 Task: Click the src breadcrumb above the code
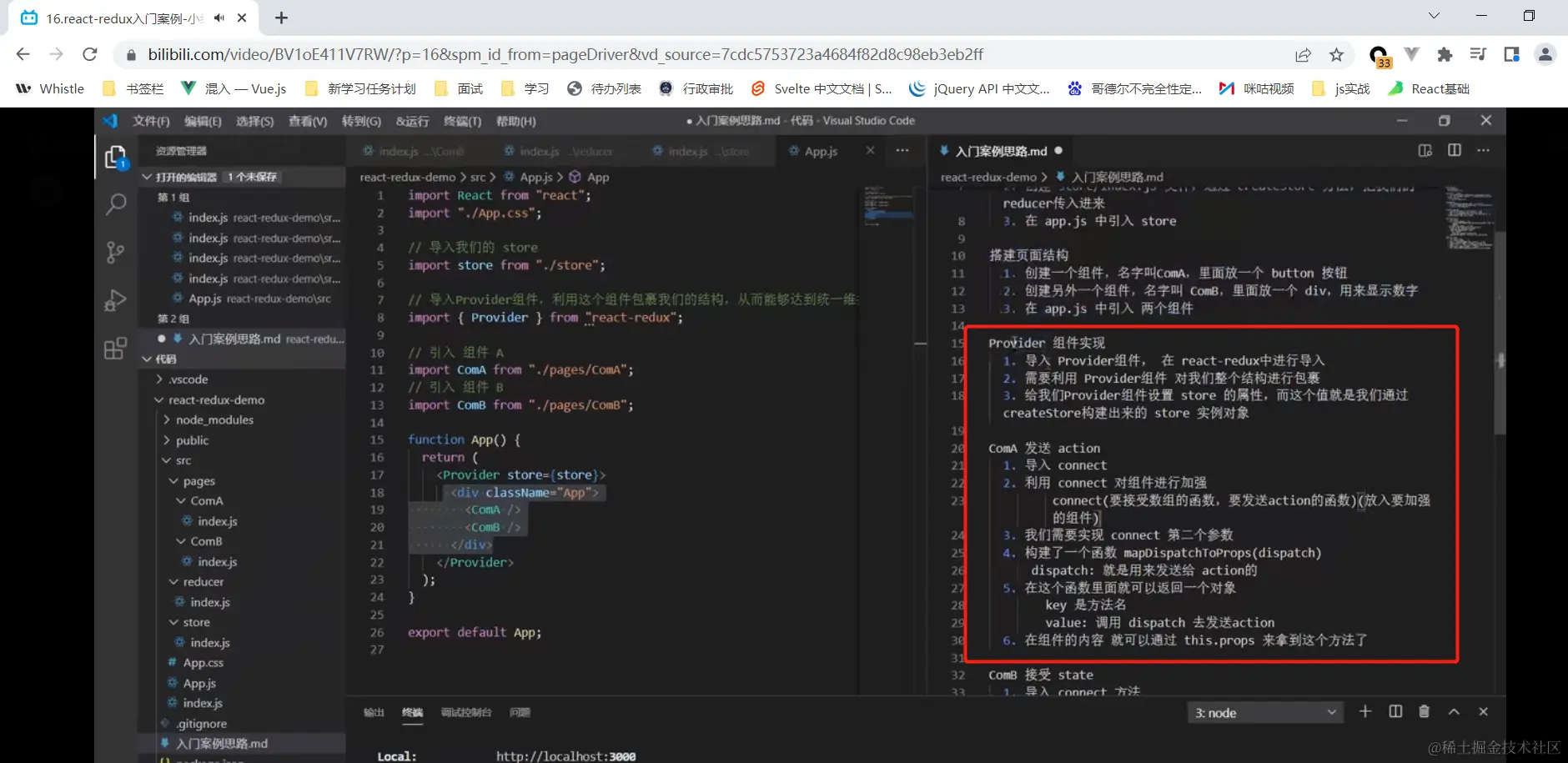478,177
